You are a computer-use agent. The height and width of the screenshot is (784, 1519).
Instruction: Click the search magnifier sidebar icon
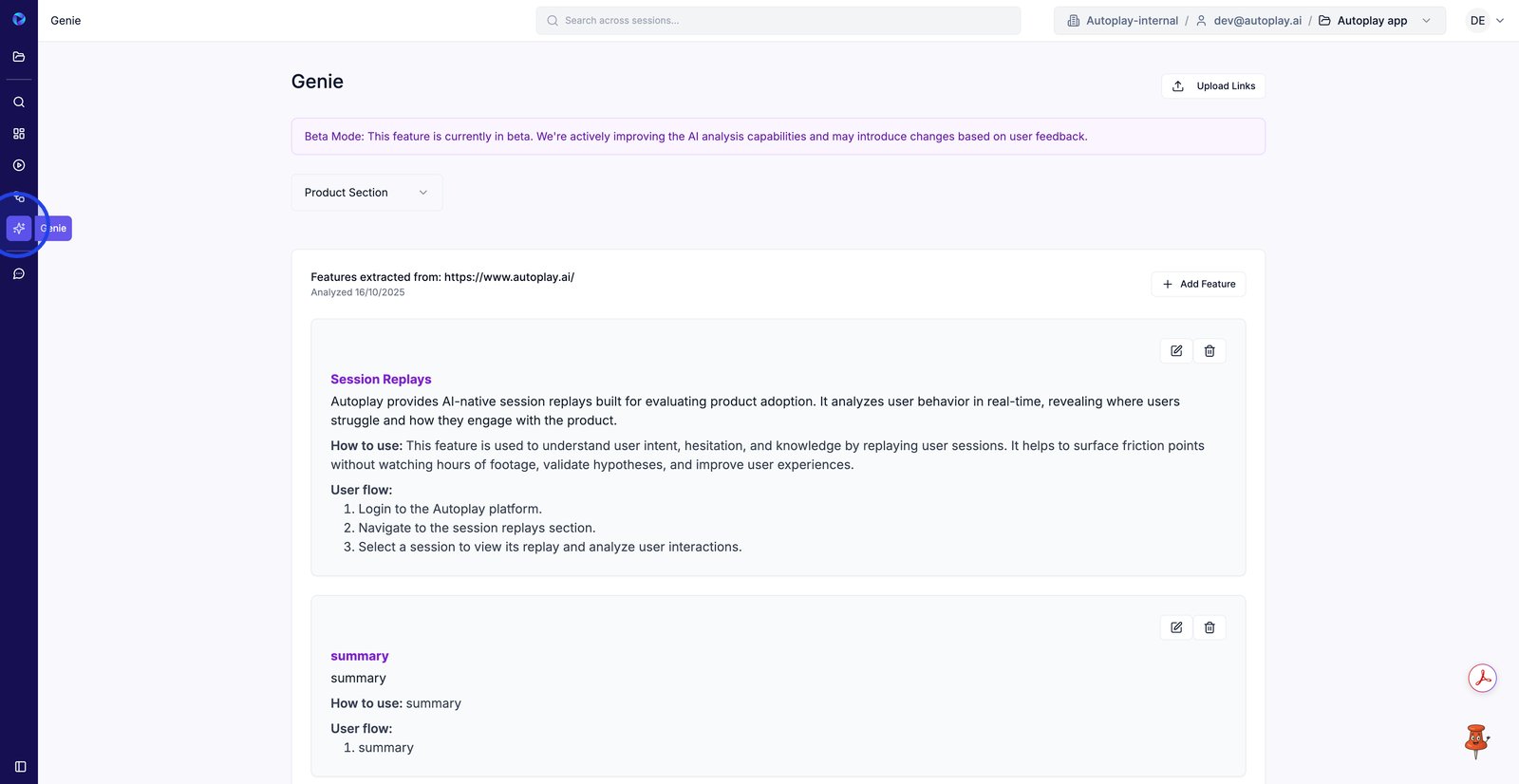(19, 102)
